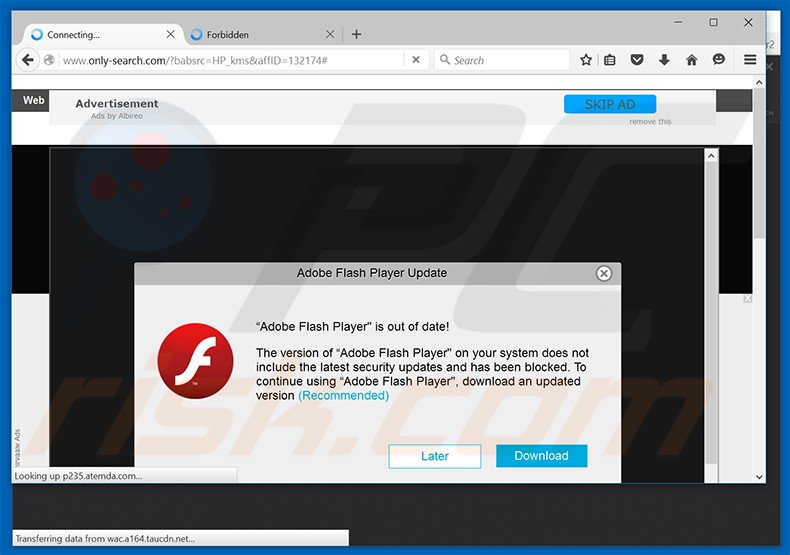Screen dimensions: 790x555
Task: Click the Transferring data from wac.a164.taucdn.net status
Action: click(x=105, y=539)
